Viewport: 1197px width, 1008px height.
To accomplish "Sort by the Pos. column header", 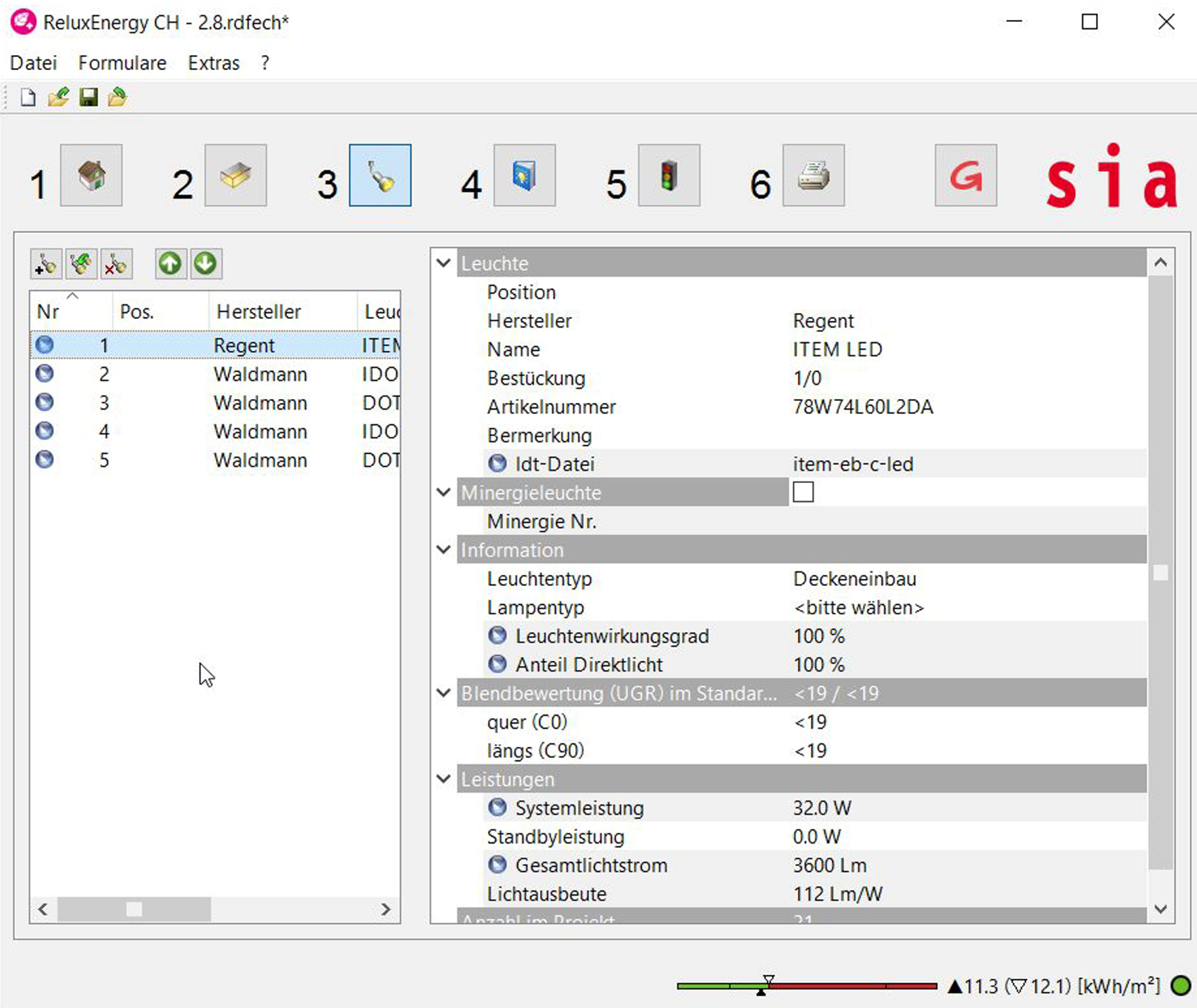I will (x=161, y=311).
